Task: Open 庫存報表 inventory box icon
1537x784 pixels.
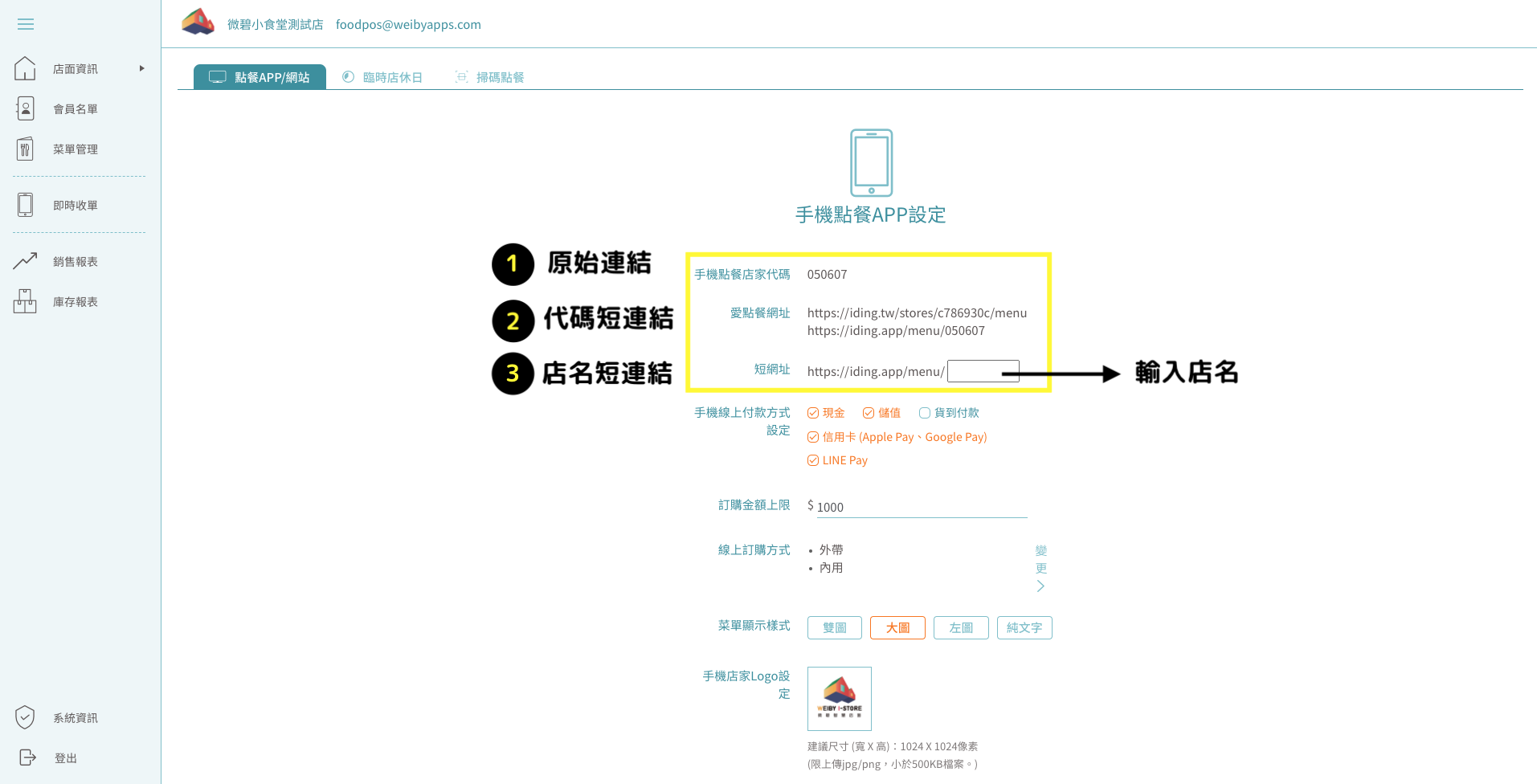Action: [25, 301]
